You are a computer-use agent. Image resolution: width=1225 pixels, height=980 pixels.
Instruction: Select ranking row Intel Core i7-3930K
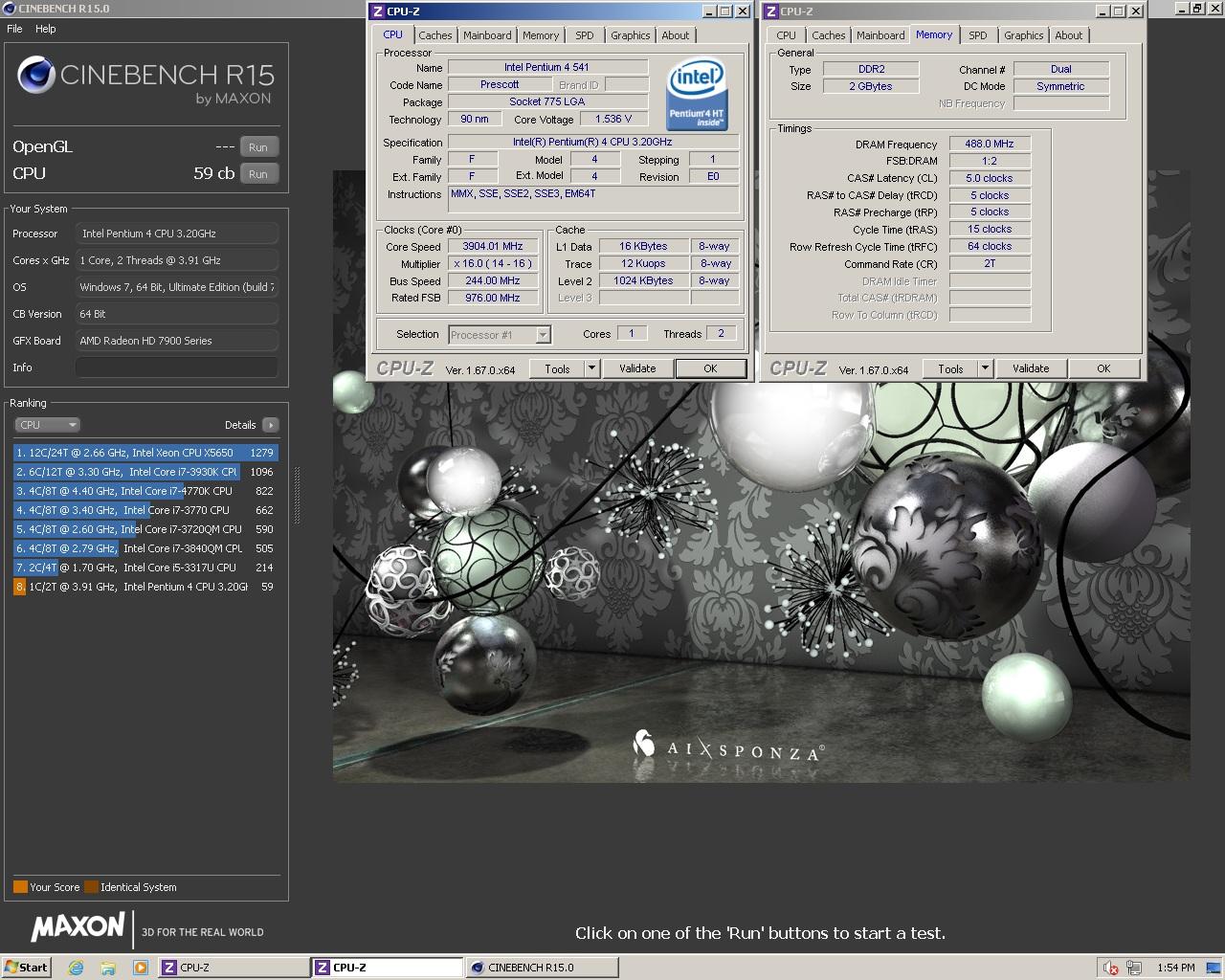coord(145,472)
